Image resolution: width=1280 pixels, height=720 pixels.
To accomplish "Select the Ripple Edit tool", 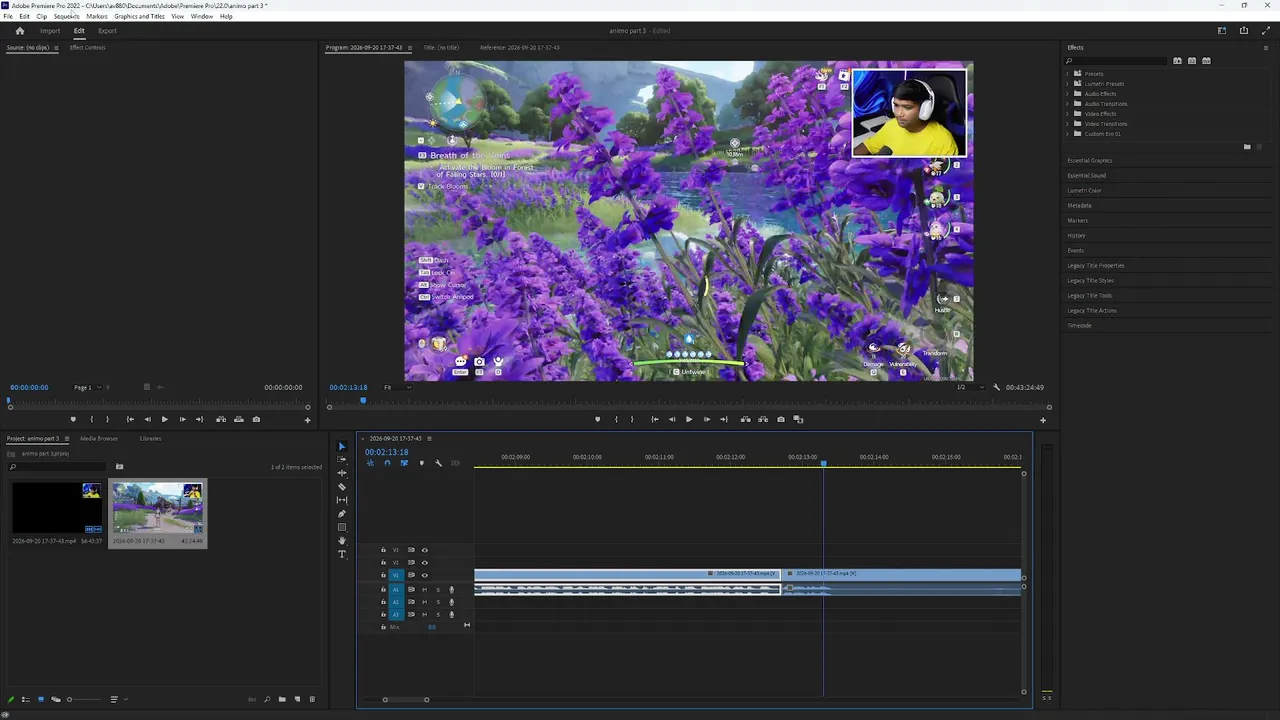I will (x=342, y=473).
